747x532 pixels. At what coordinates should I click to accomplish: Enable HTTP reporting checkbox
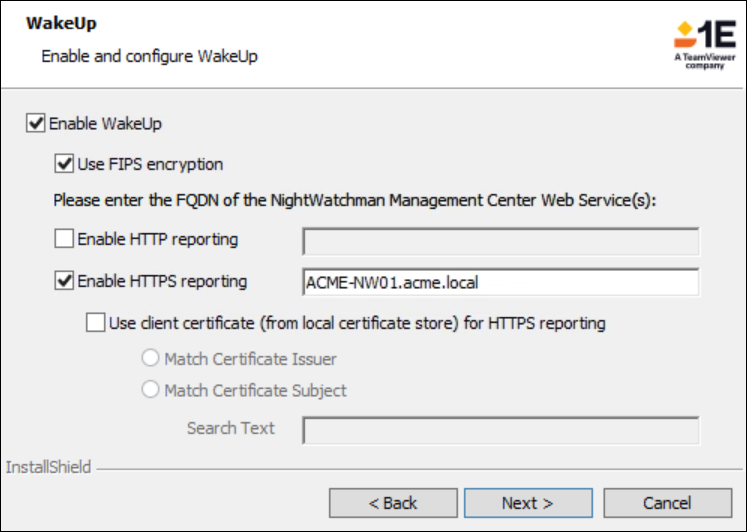coord(65,239)
